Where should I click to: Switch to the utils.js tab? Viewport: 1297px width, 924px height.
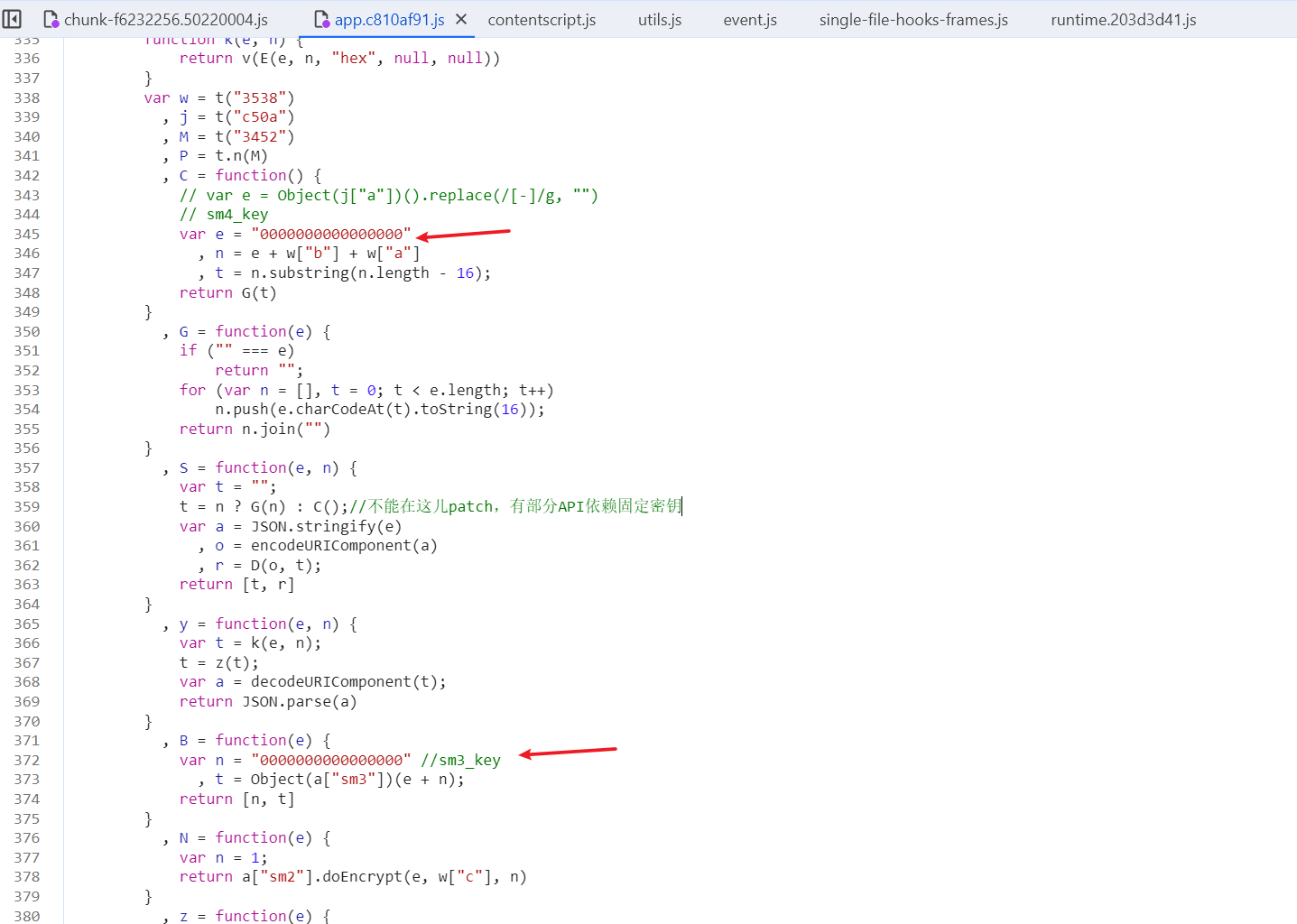tap(659, 20)
